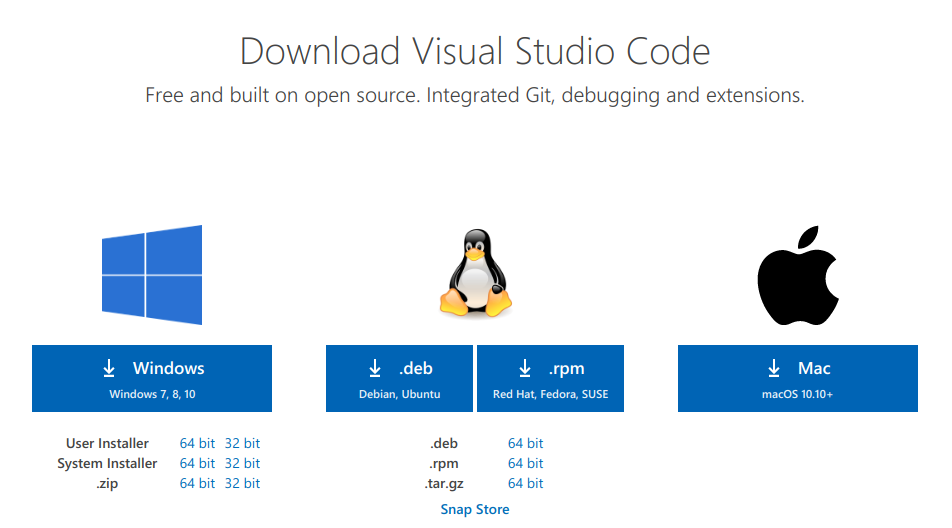This screenshot has width=952, height=528.
Task: Download the .deb package for Debian, Ubuntu
Action: click(x=400, y=379)
